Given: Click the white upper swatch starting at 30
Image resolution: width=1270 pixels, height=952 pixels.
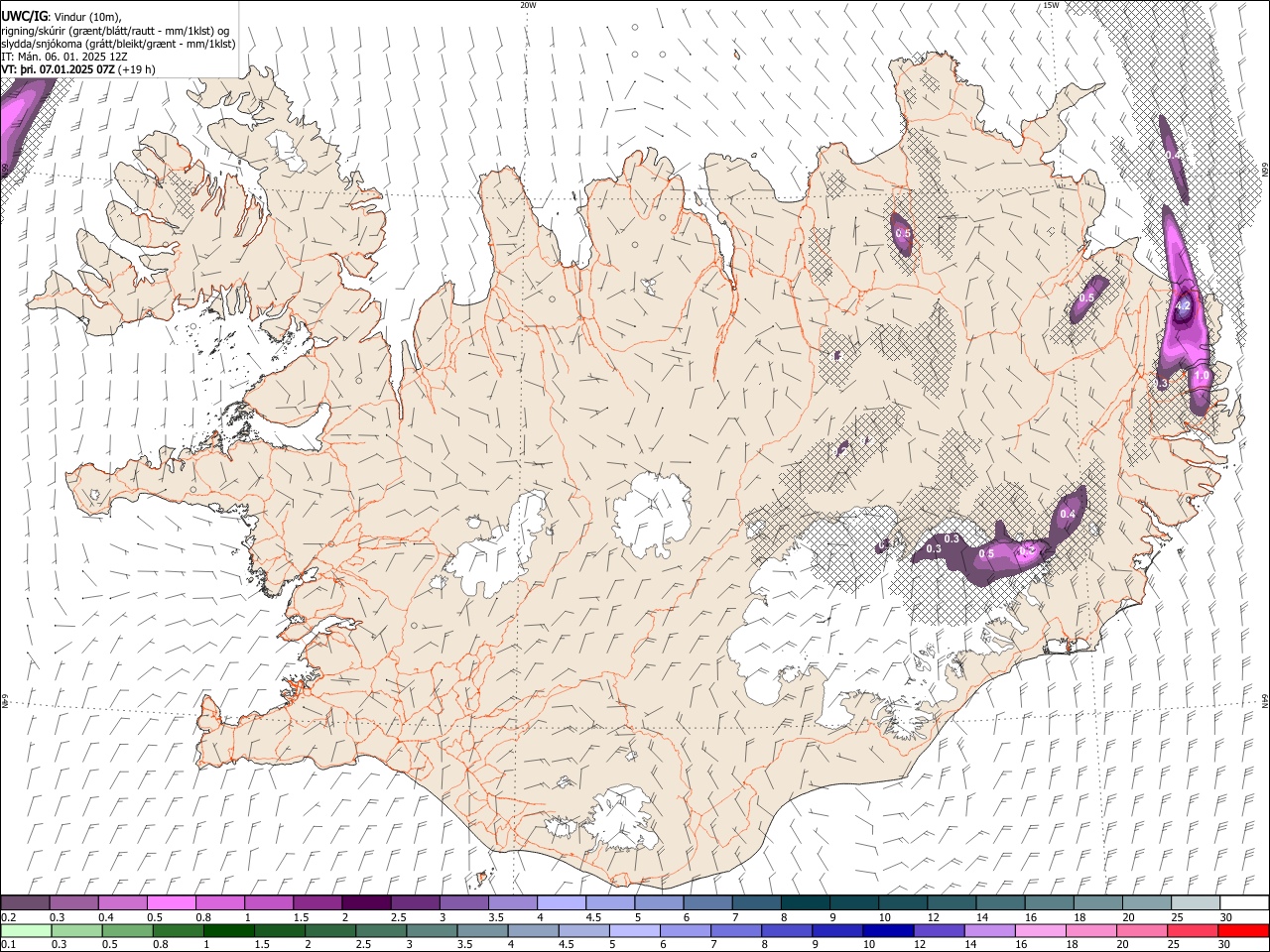Looking at the screenshot, I should tap(1243, 903).
